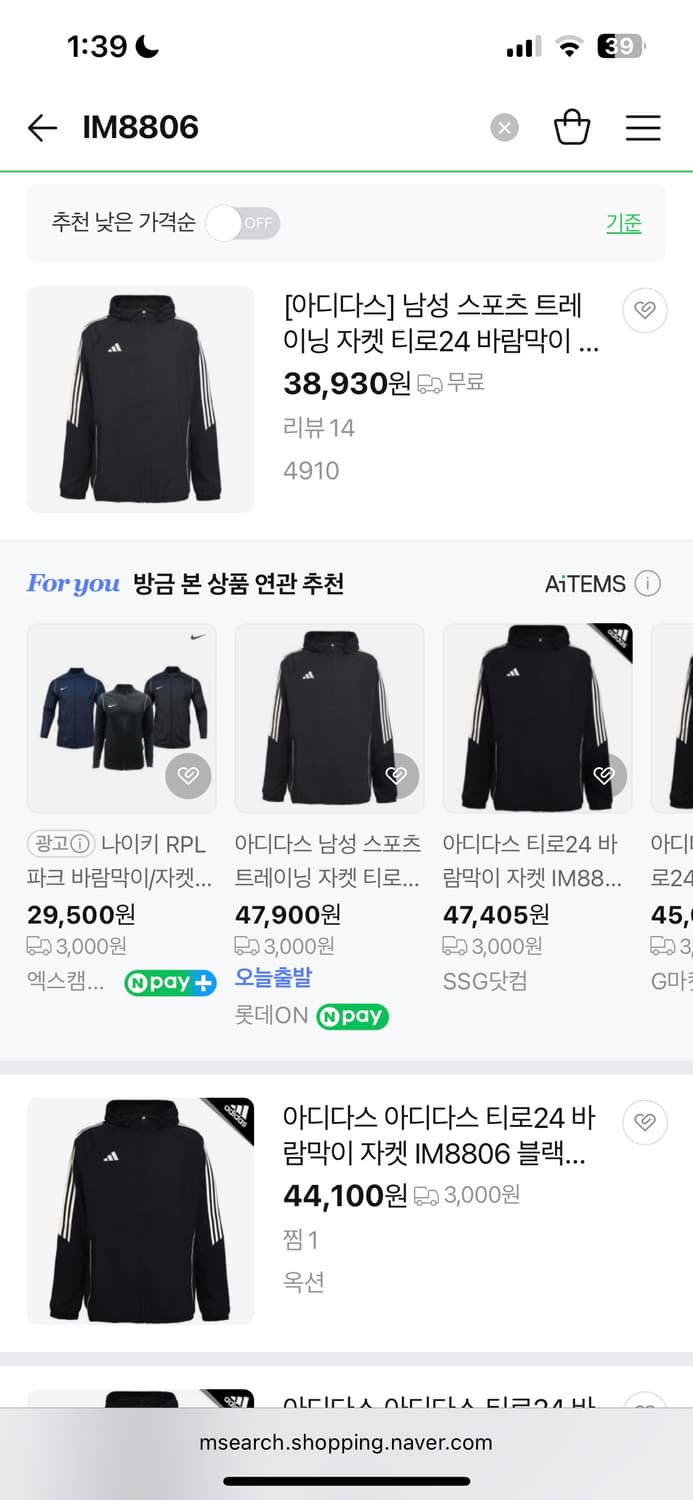Screen dimensions: 693x1500
Task: Heart the 47,405원 SSG닷컴 jacket
Action: (604, 775)
